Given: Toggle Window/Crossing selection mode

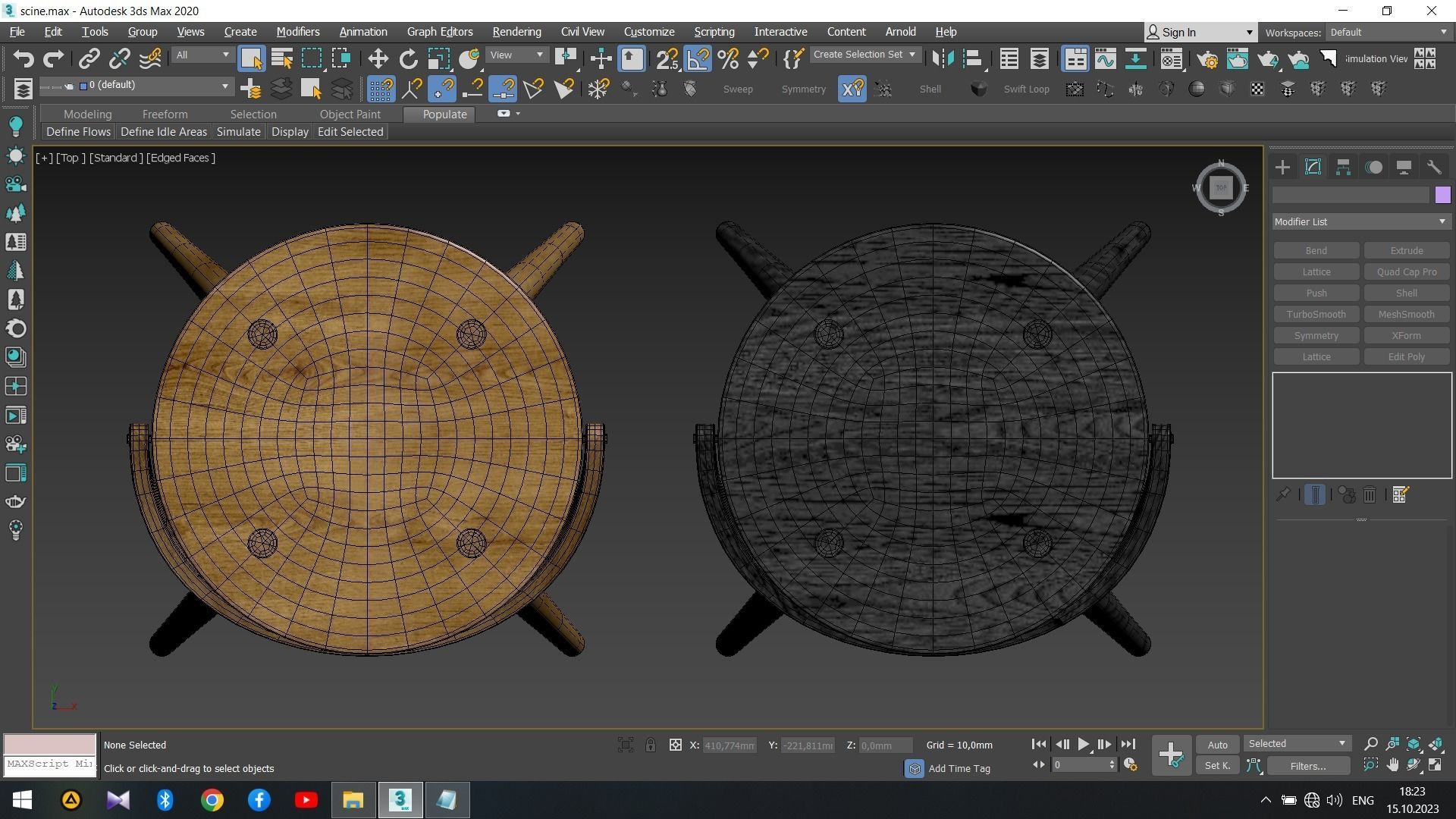Looking at the screenshot, I should pyautogui.click(x=341, y=58).
